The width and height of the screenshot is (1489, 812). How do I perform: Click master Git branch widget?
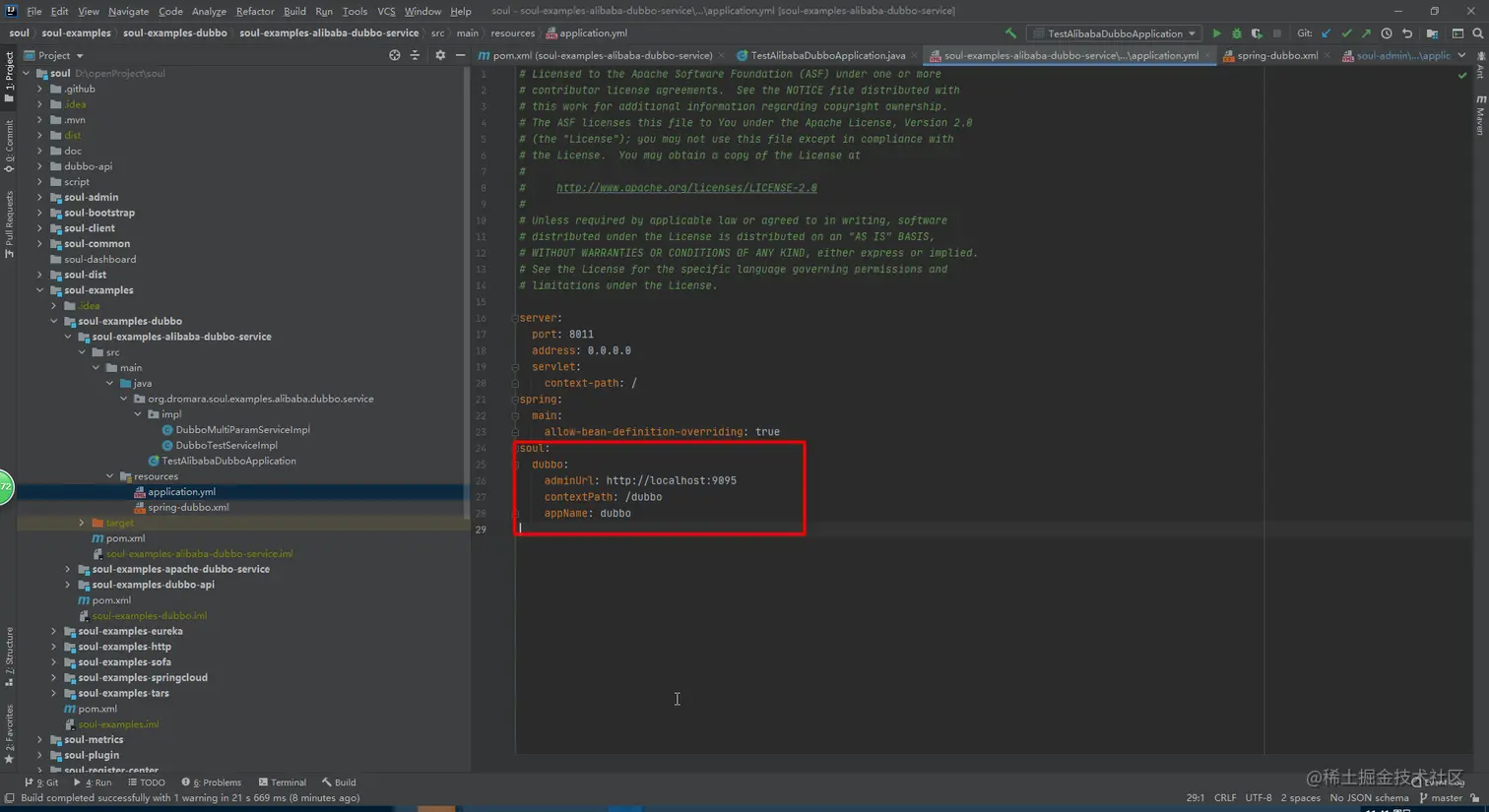tap(1441, 798)
